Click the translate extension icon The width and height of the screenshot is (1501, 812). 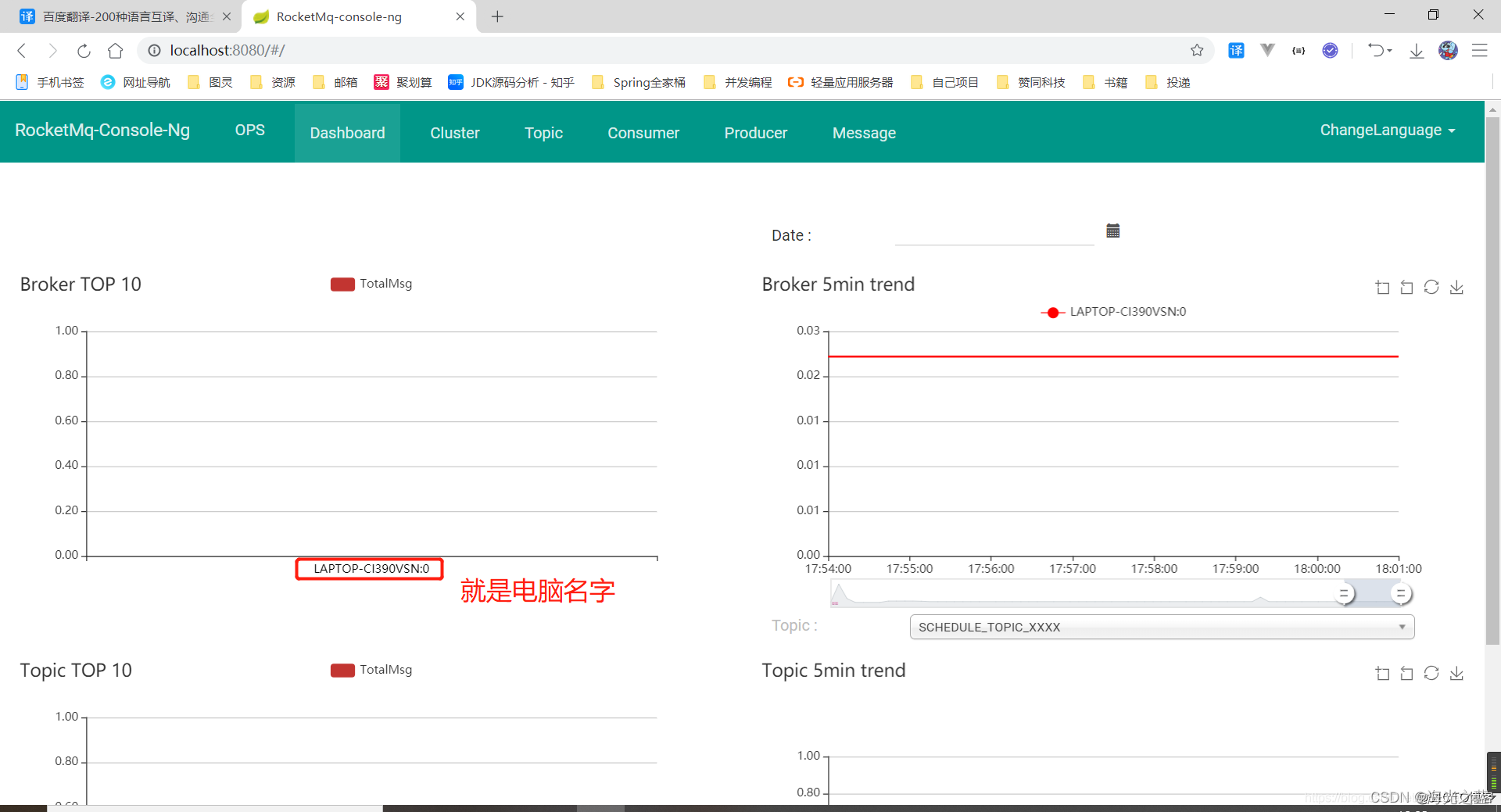(1236, 51)
